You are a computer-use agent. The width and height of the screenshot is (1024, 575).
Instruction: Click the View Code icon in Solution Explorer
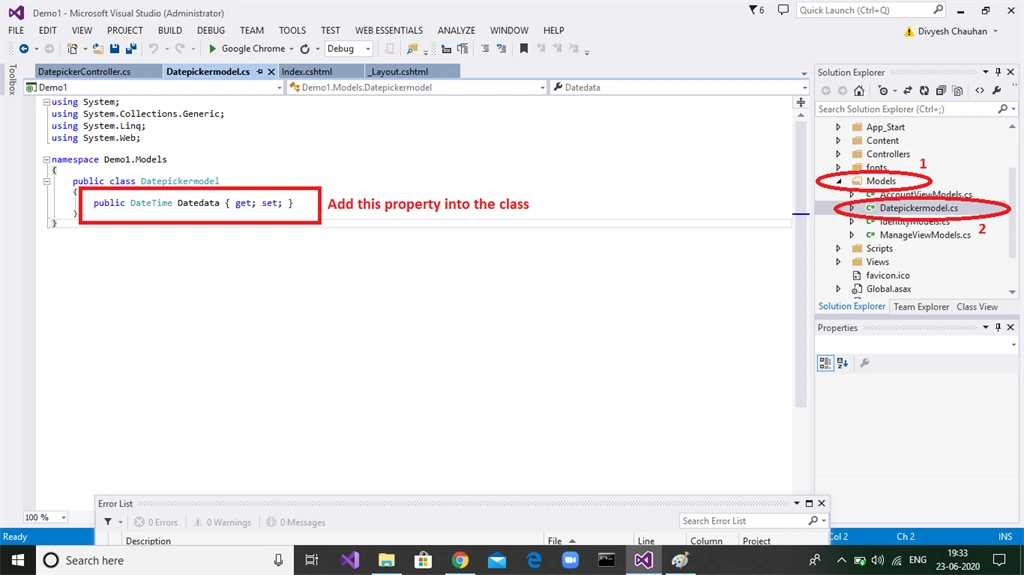click(980, 91)
